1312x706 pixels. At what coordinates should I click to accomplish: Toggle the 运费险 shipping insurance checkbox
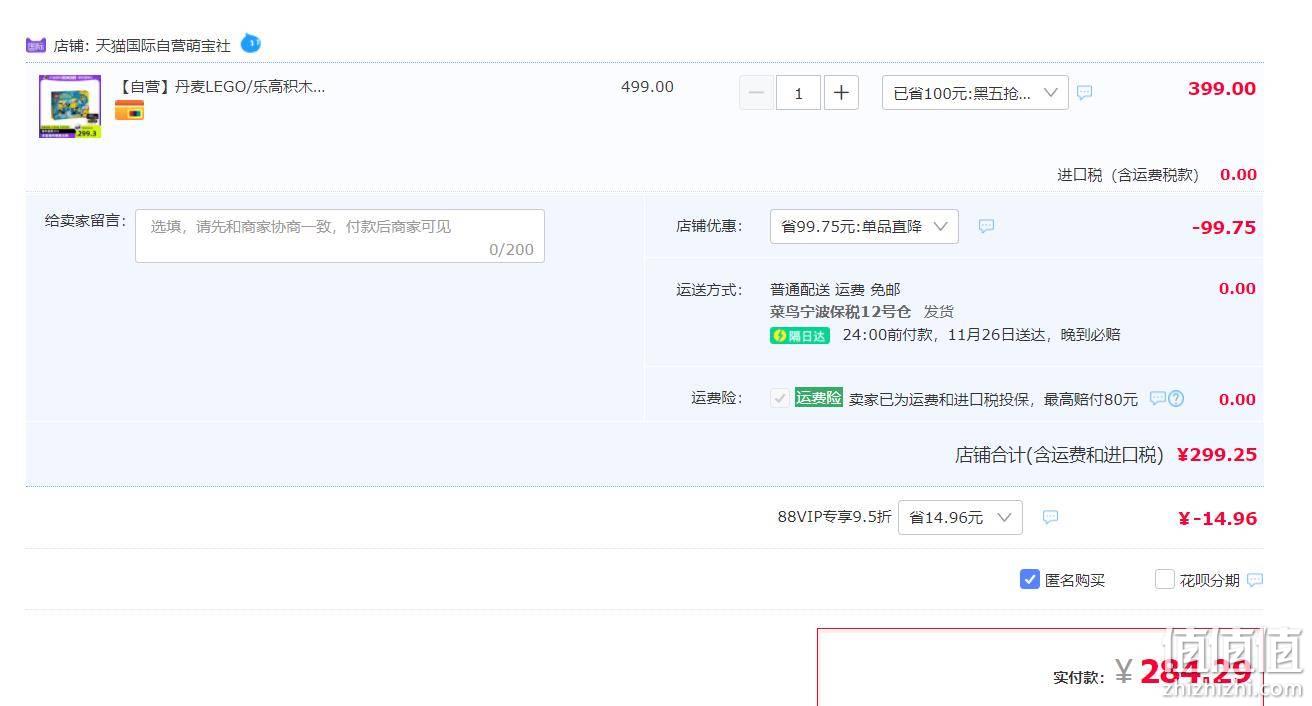click(779, 398)
